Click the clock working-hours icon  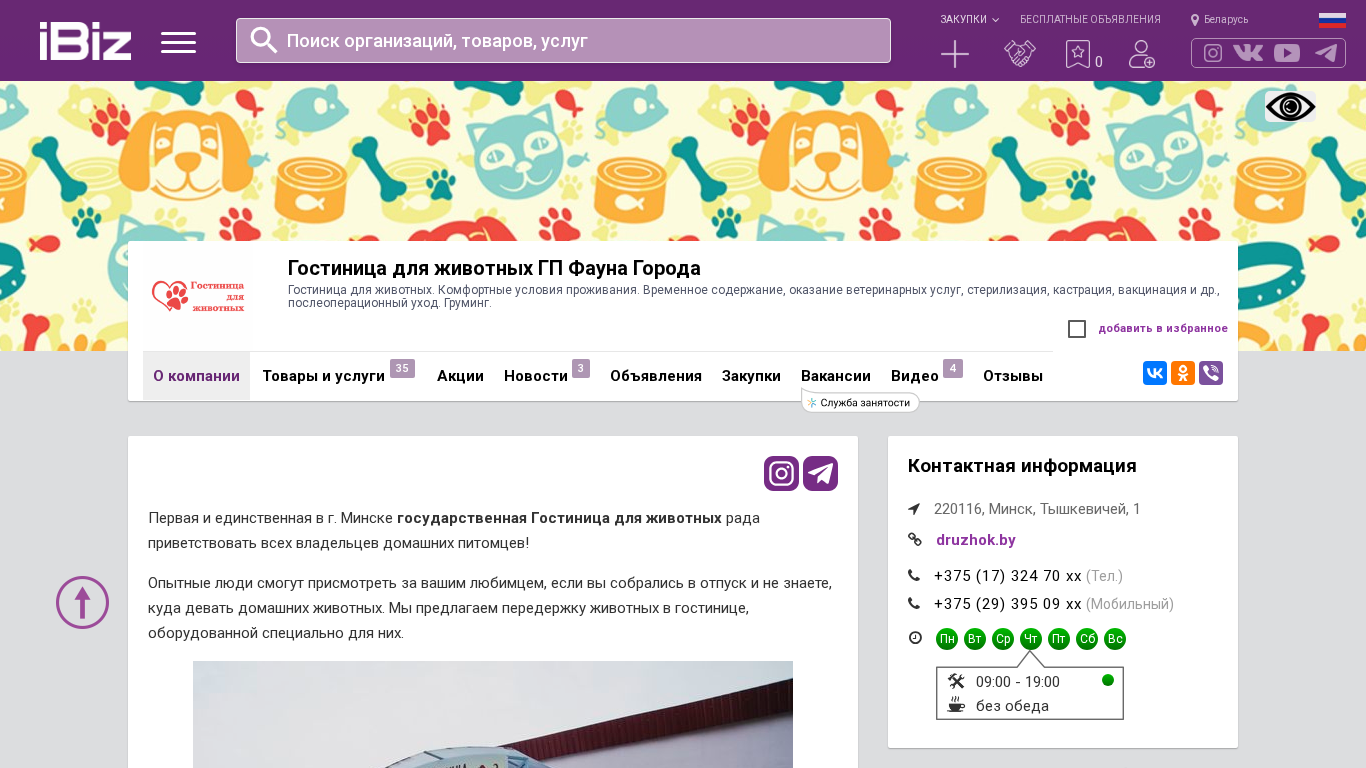915,638
